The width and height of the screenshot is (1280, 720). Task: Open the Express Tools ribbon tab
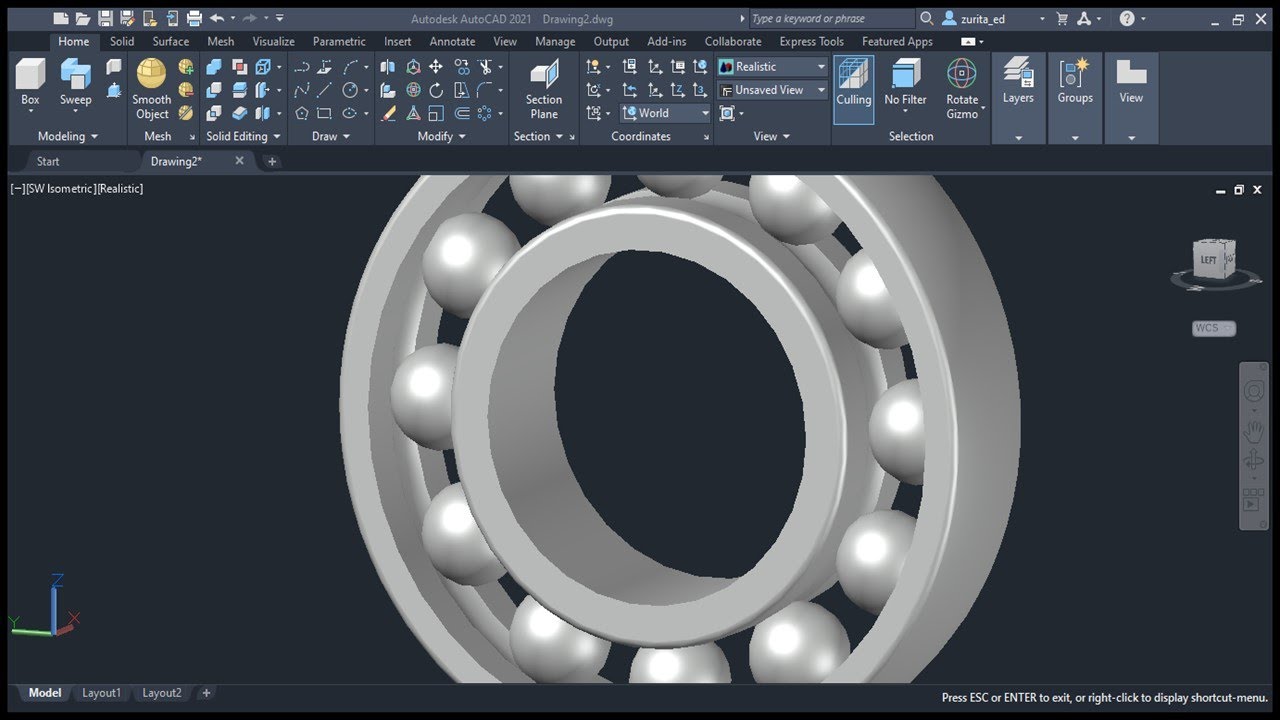tap(812, 41)
